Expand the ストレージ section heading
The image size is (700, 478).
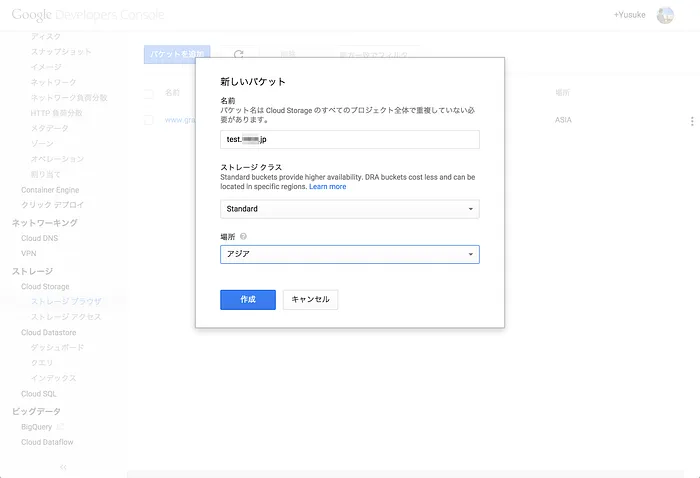pos(32,271)
